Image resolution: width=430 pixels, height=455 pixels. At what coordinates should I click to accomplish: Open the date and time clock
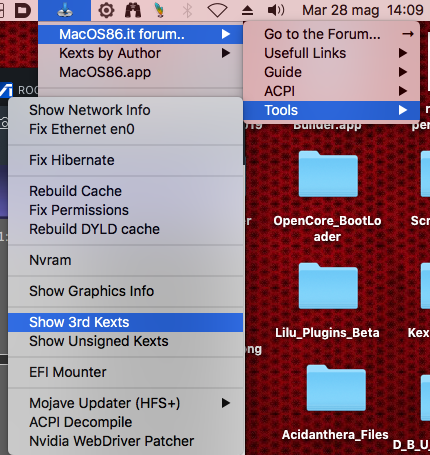[x=363, y=10]
